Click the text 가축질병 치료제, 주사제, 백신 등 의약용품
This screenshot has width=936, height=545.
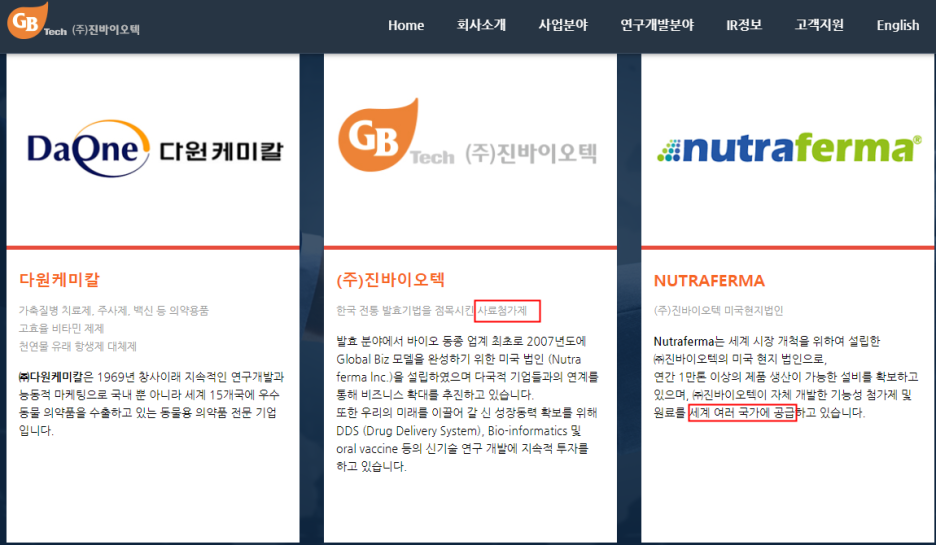tap(113, 310)
